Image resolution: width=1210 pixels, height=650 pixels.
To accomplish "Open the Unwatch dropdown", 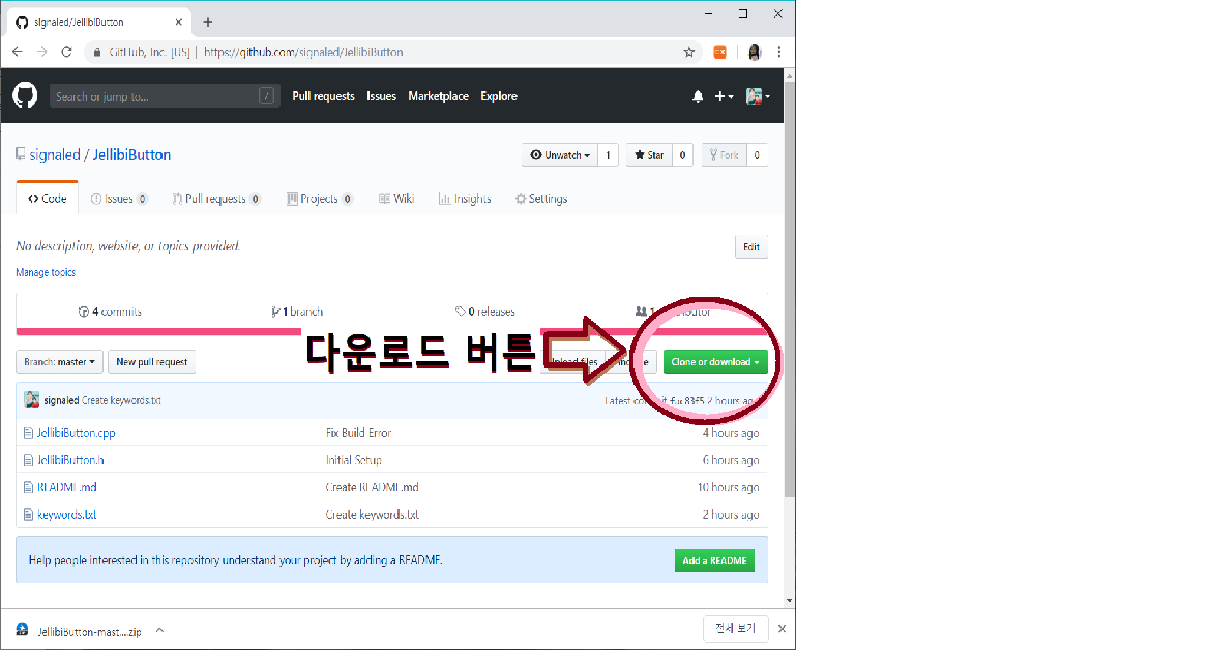I will click(x=559, y=155).
